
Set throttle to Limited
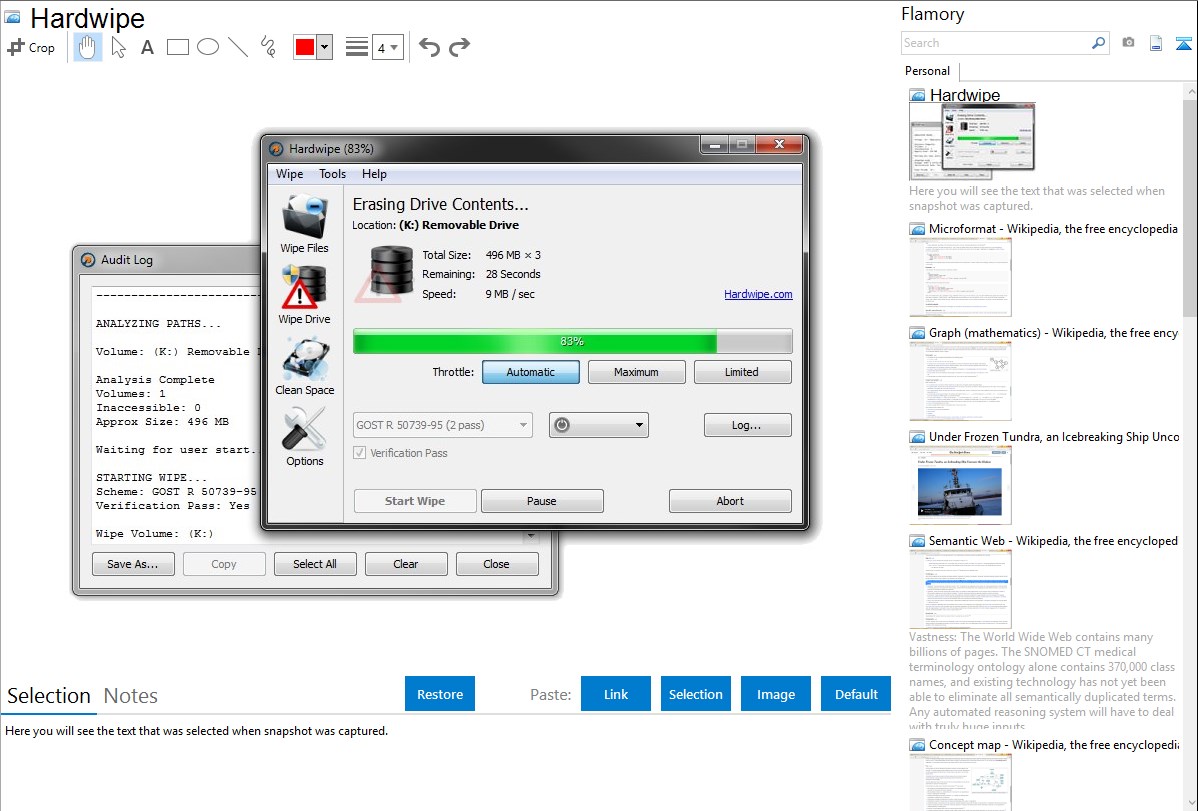[x=742, y=372]
